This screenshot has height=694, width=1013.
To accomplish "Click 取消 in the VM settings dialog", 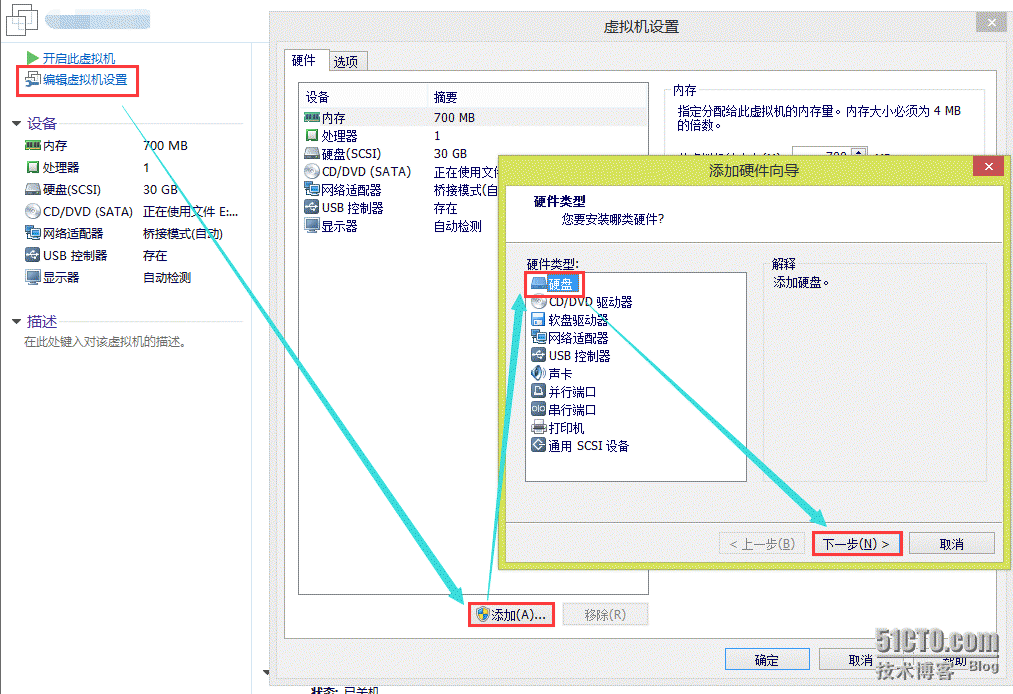I will (860, 660).
